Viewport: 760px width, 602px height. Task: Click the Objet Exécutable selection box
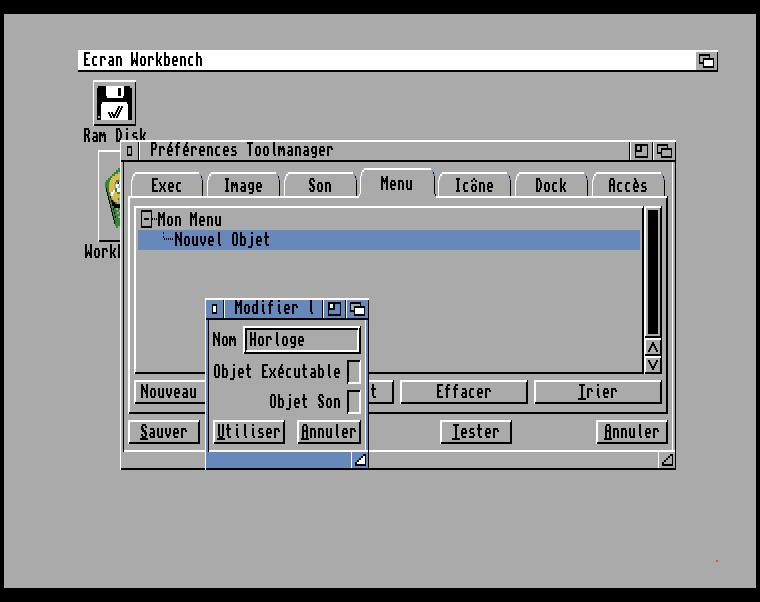click(x=353, y=372)
